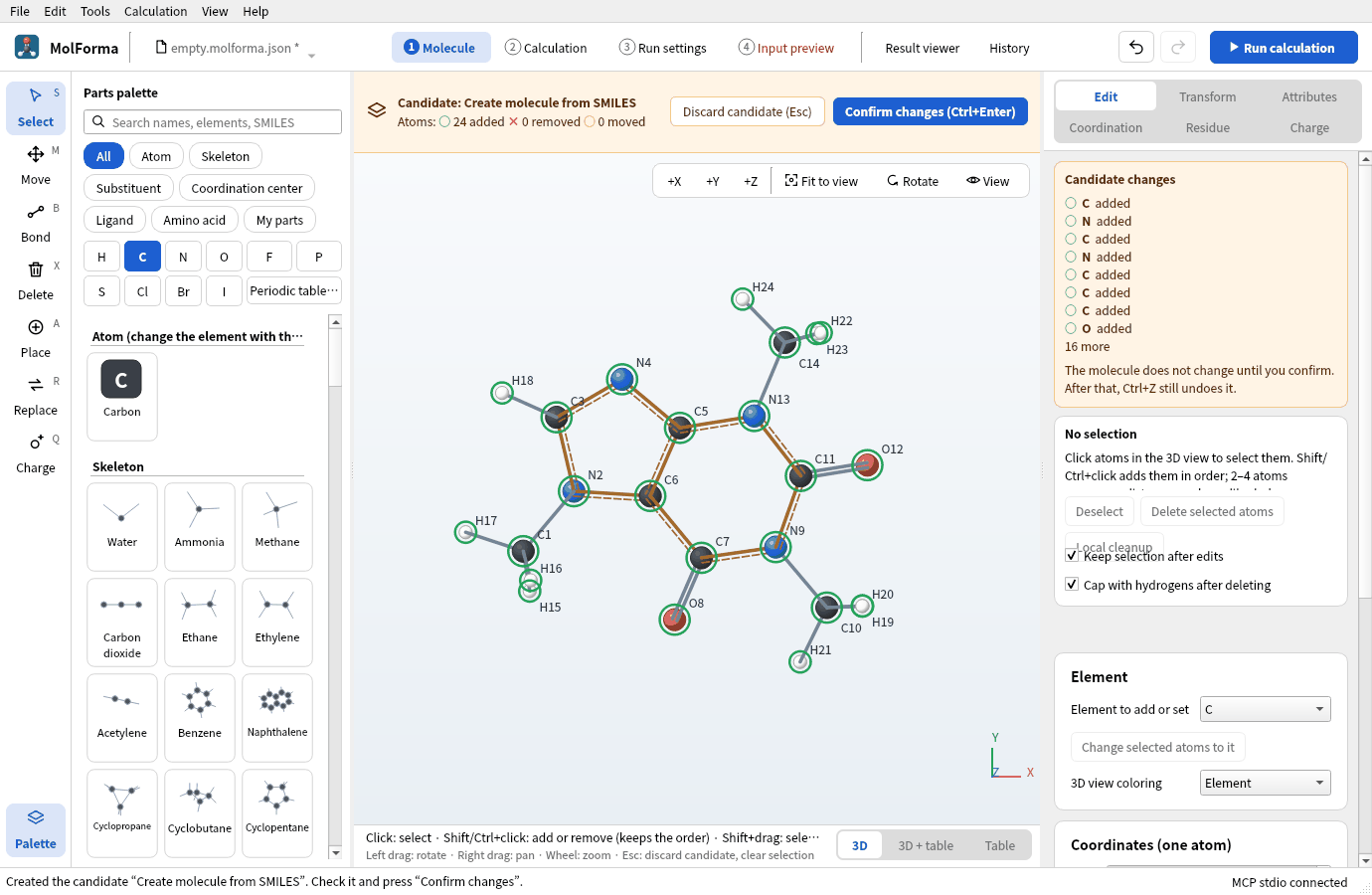Open the 3D view coloring dropdown

pyautogui.click(x=1266, y=783)
